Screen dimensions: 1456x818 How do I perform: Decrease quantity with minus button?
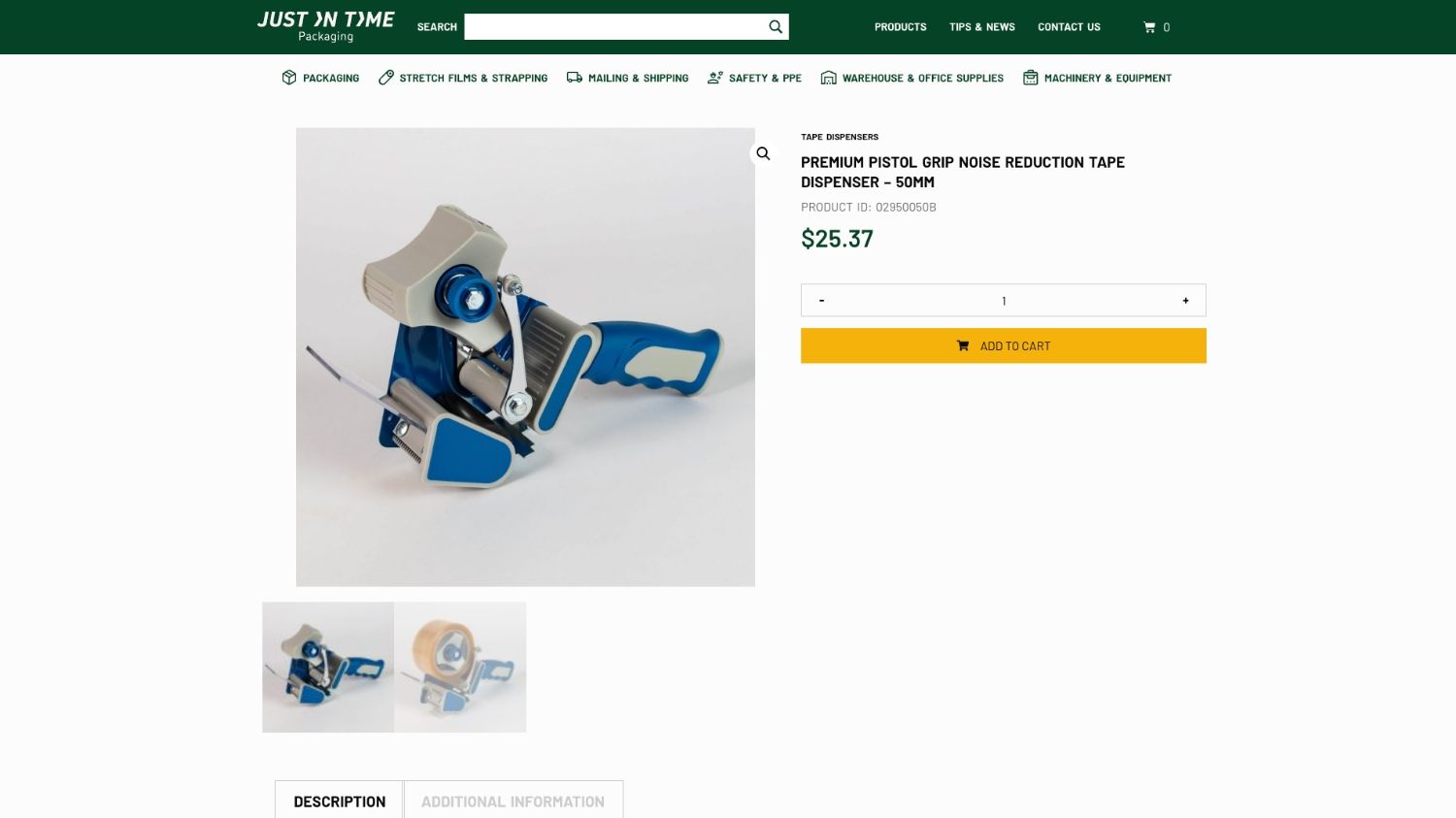coord(821,301)
